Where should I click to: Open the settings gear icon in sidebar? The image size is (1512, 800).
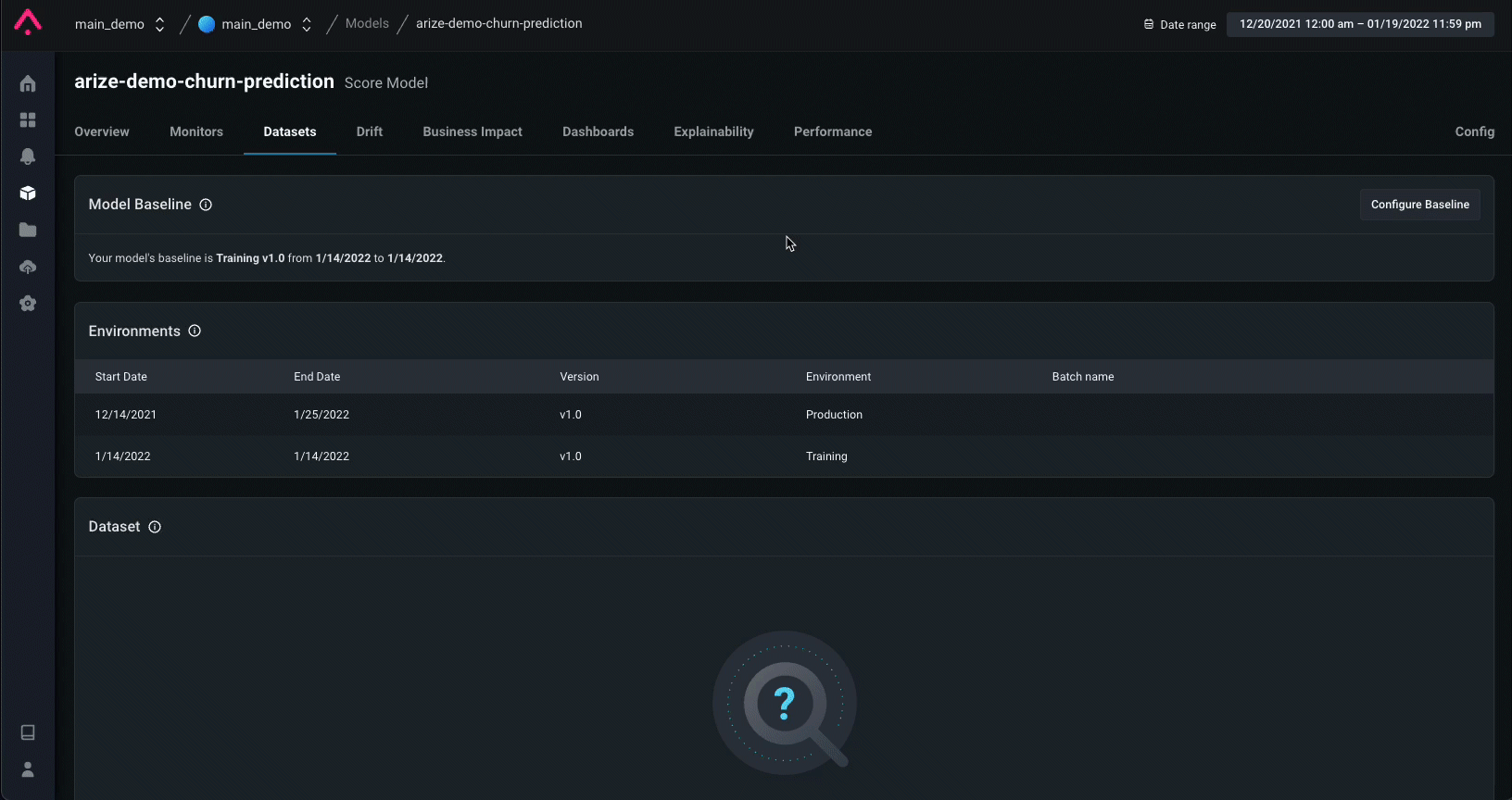(x=28, y=303)
